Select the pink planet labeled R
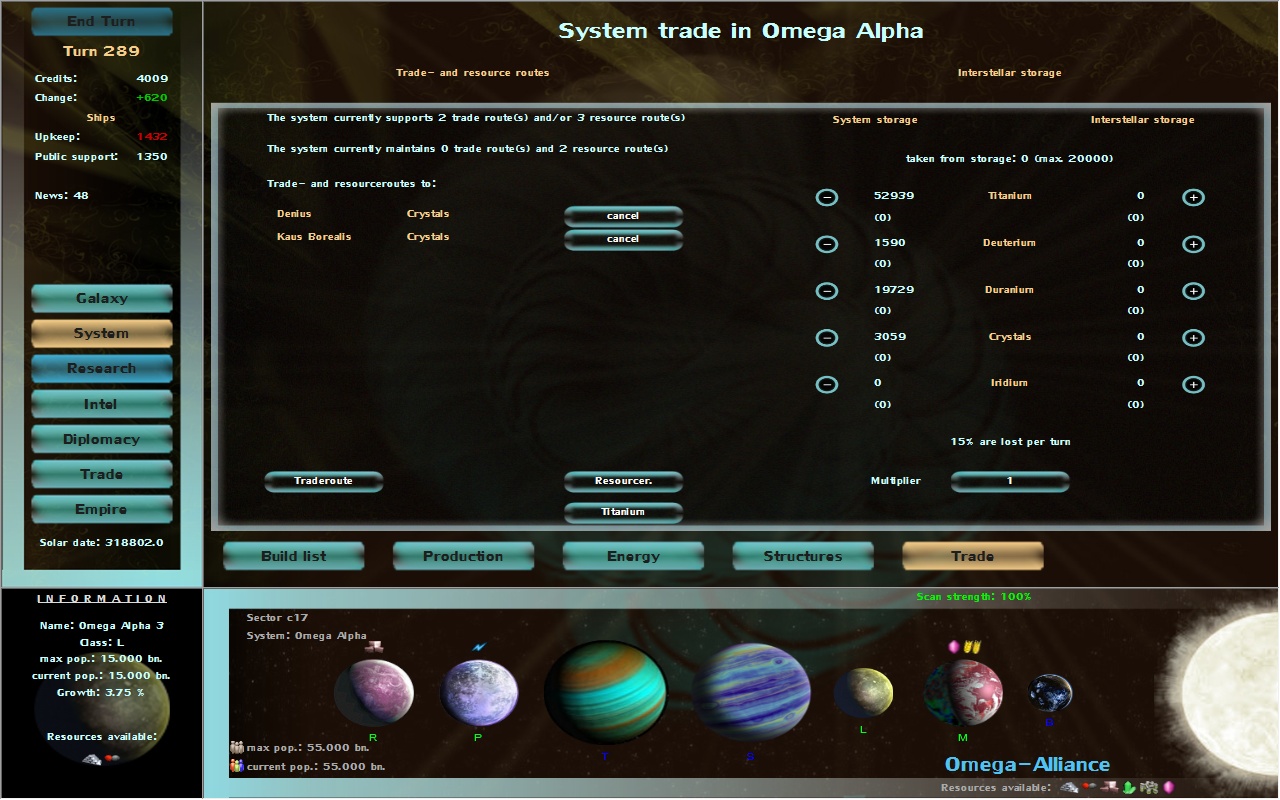The width and height of the screenshot is (1280, 800). (373, 692)
